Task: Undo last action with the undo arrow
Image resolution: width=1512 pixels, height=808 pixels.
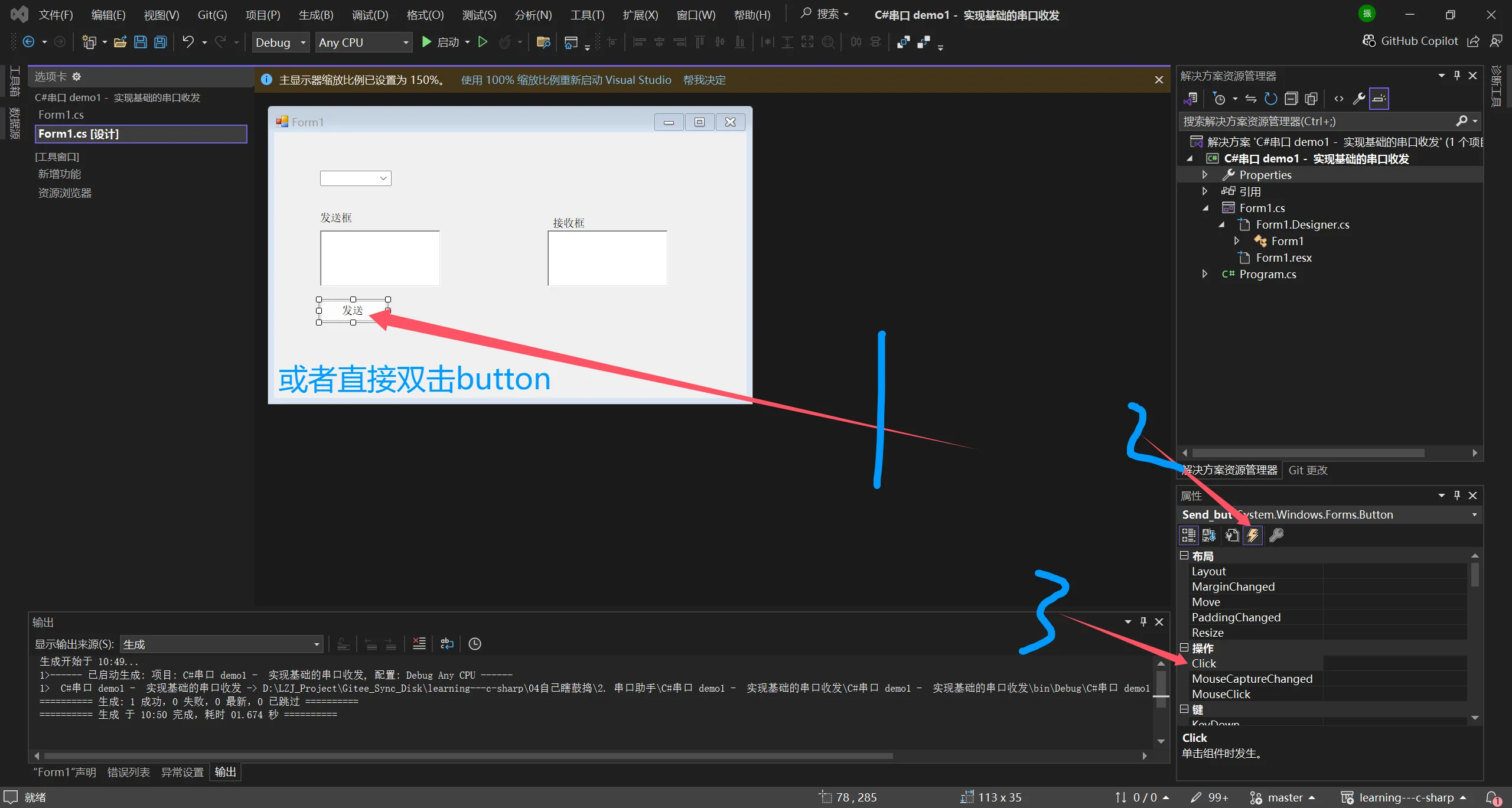Action: pyautogui.click(x=188, y=42)
